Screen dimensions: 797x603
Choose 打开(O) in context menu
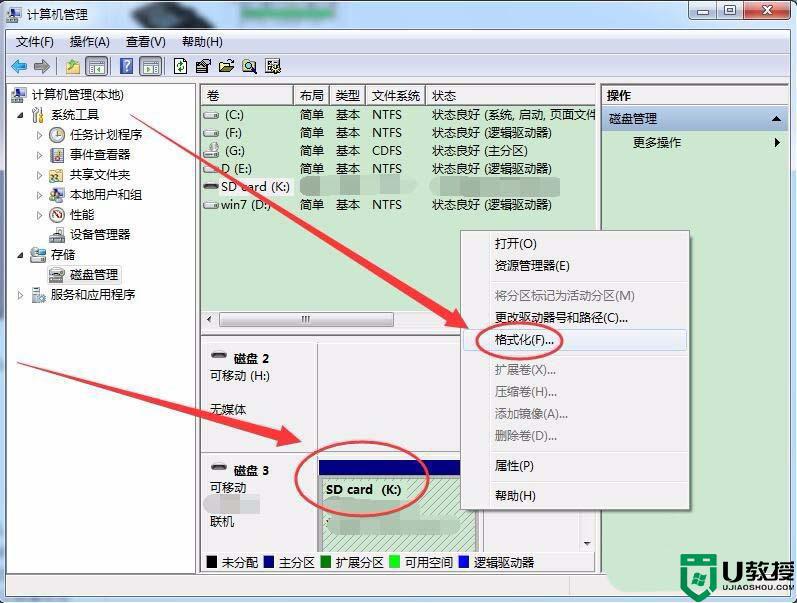click(574, 244)
